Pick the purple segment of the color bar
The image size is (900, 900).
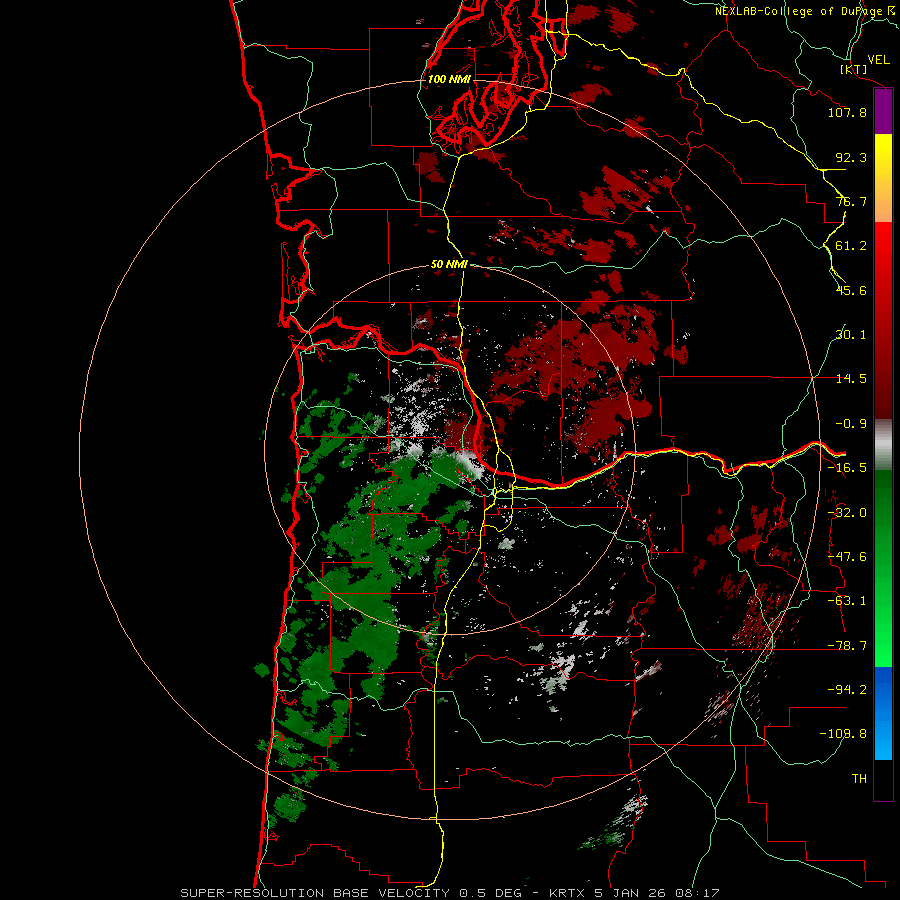pyautogui.click(x=883, y=112)
